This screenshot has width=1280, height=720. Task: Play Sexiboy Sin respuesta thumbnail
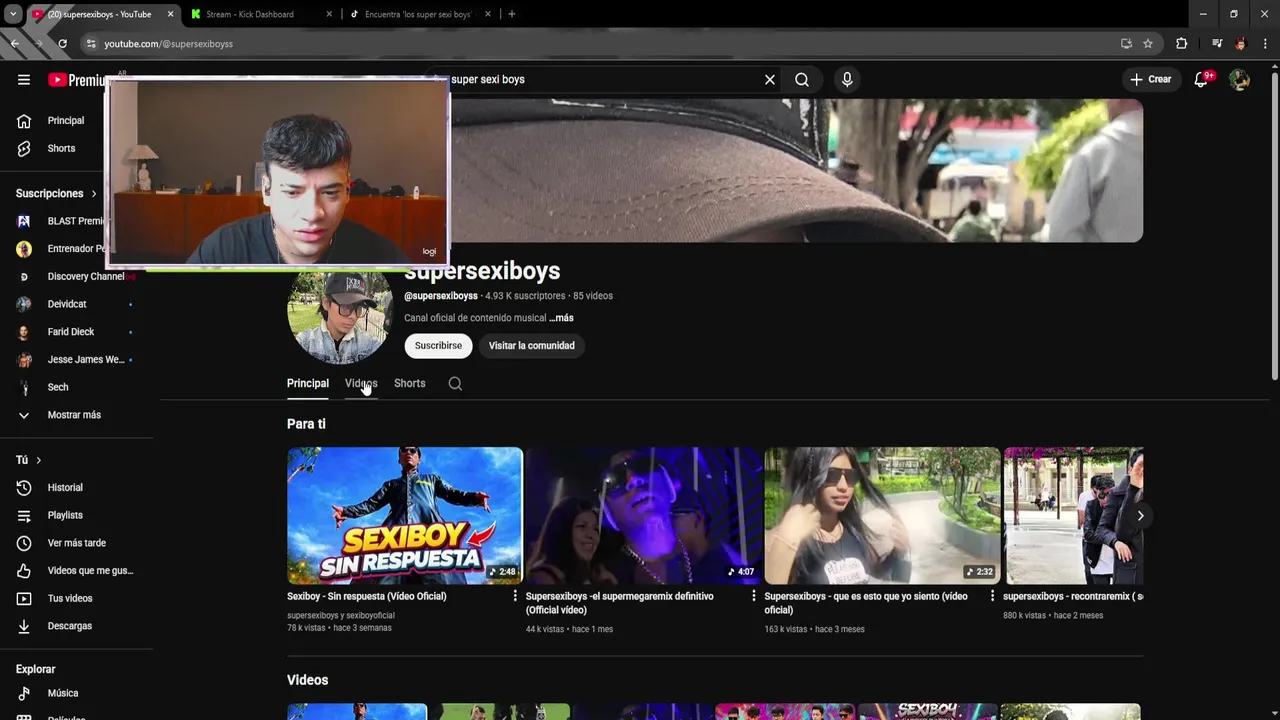(x=405, y=516)
